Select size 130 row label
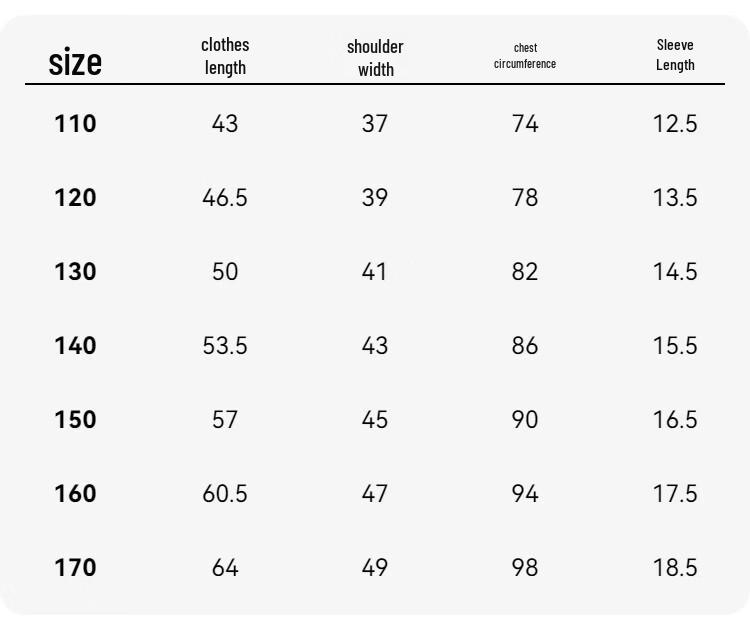 tap(75, 272)
